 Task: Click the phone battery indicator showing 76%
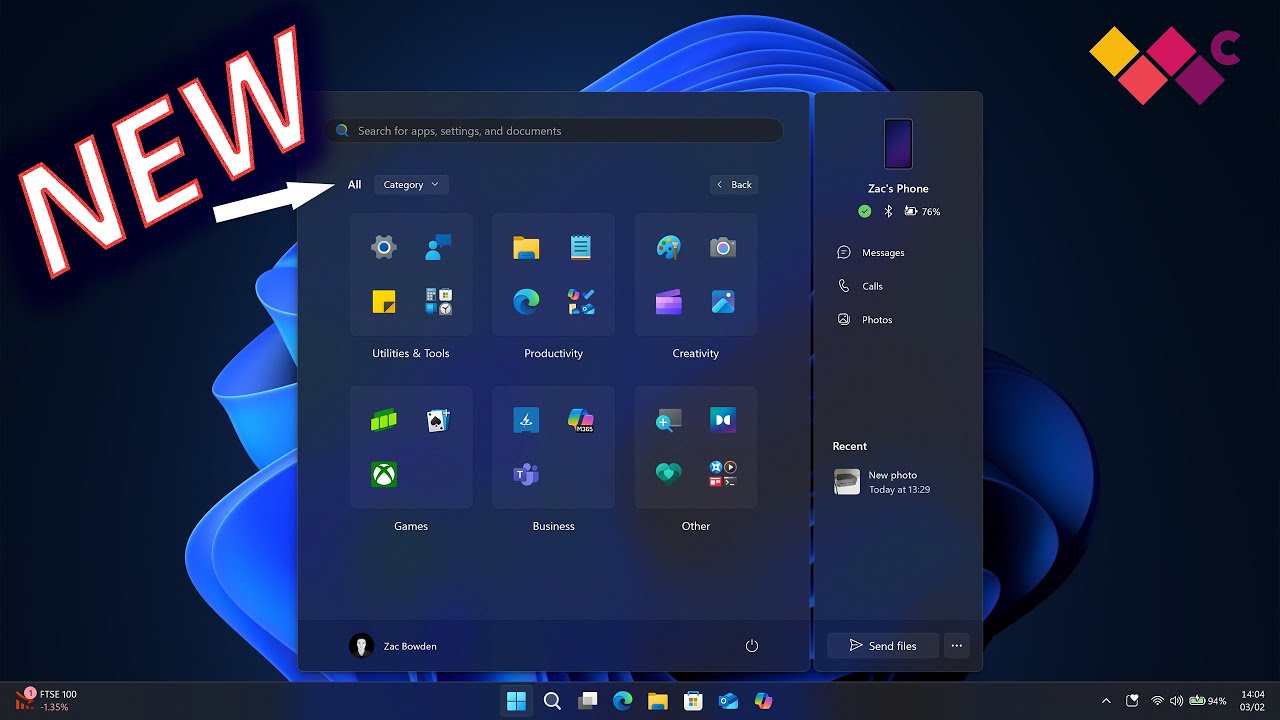pyautogui.click(x=912, y=211)
